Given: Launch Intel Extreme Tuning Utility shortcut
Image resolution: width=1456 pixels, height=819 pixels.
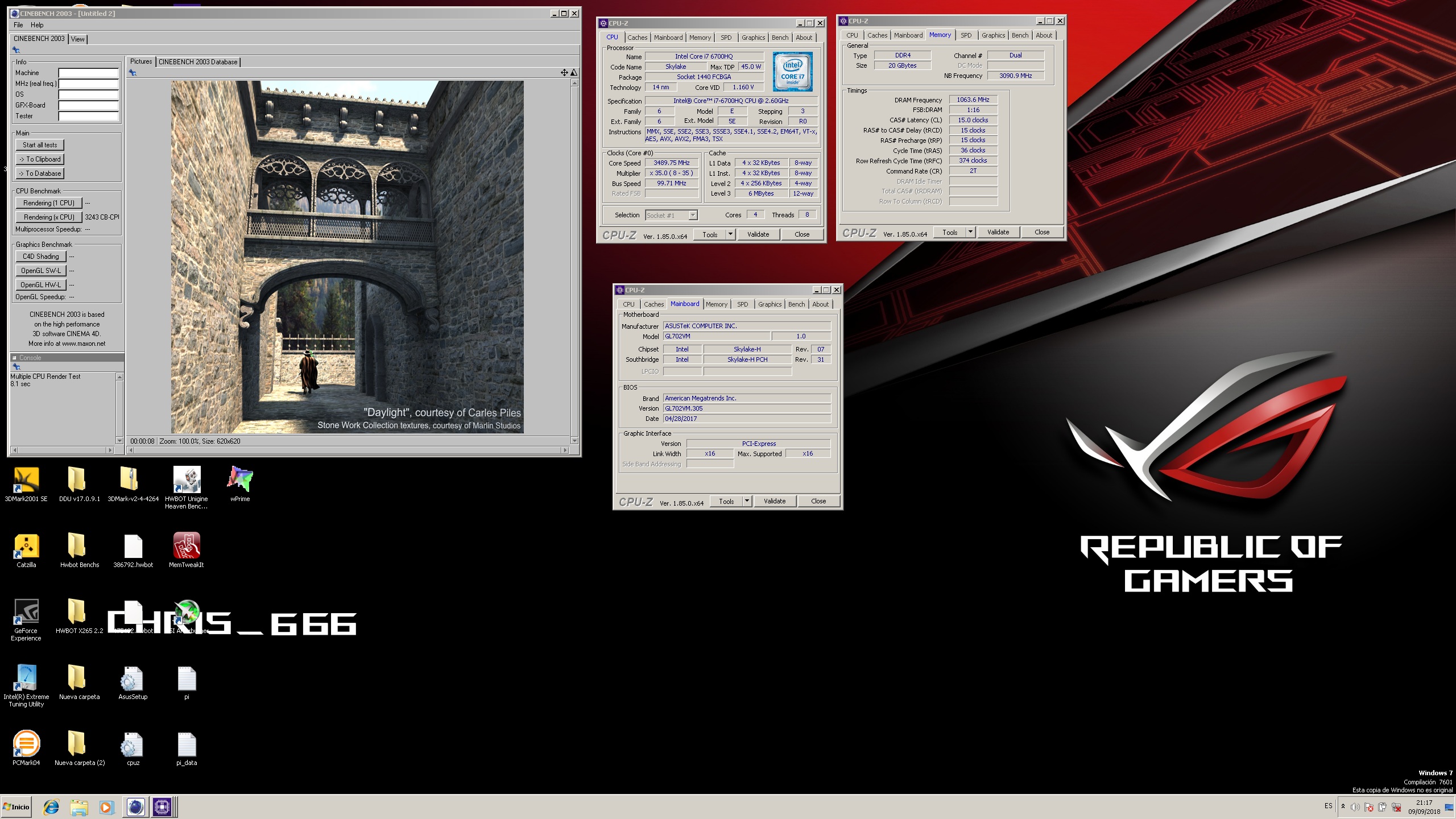Looking at the screenshot, I should pyautogui.click(x=26, y=685).
